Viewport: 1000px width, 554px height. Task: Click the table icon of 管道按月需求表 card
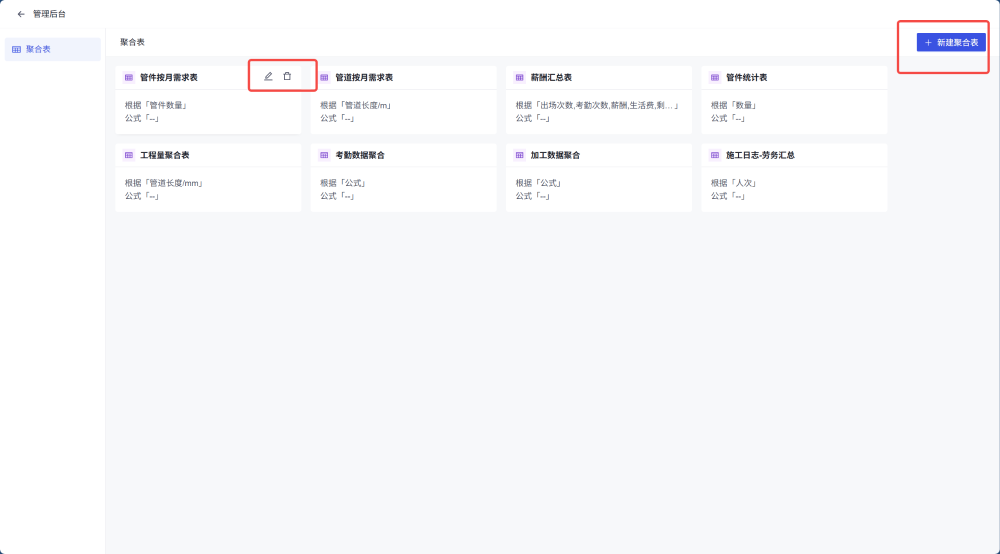[x=324, y=77]
